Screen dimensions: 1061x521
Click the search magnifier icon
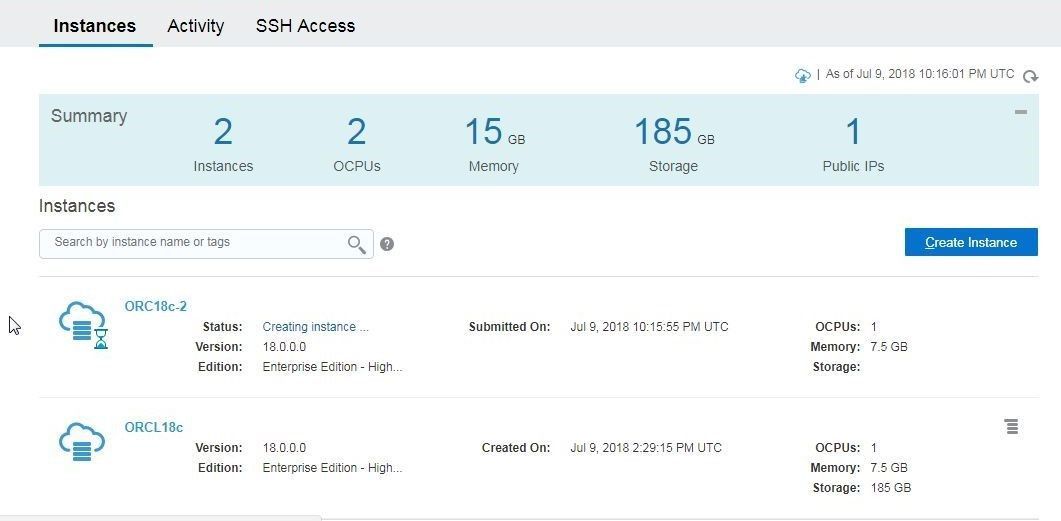(357, 244)
